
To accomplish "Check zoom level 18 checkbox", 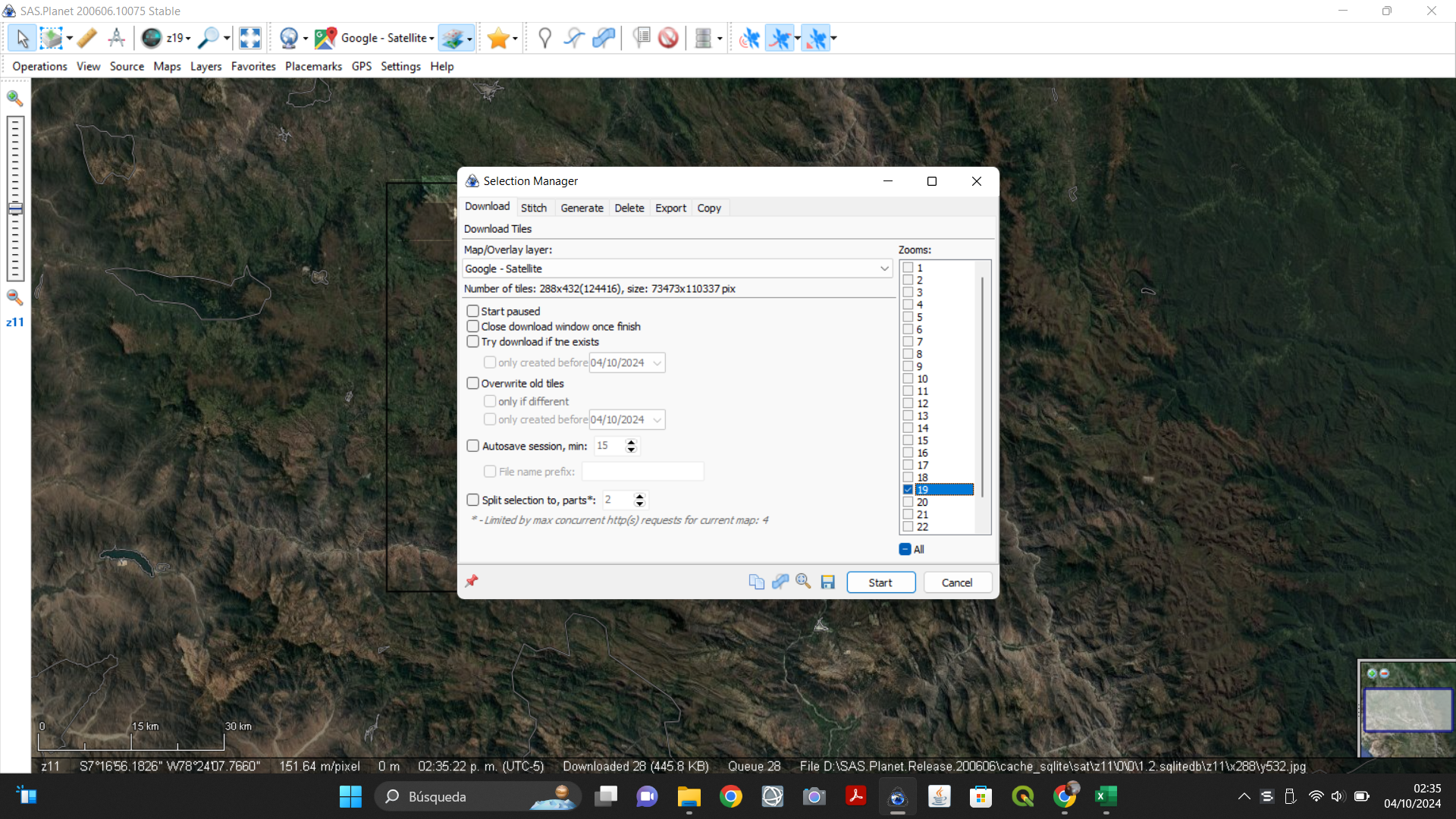I will pyautogui.click(x=908, y=477).
